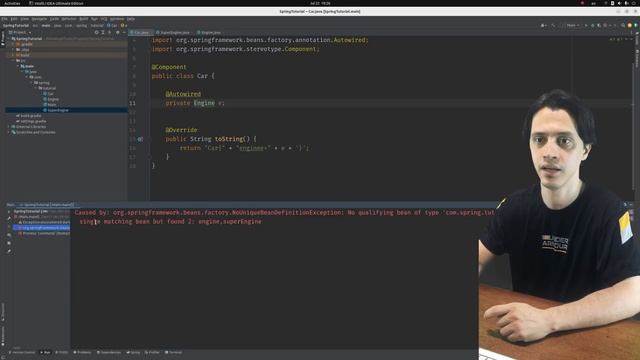Open the Main run configuration dropdown
The image size is (640, 360).
571,25
